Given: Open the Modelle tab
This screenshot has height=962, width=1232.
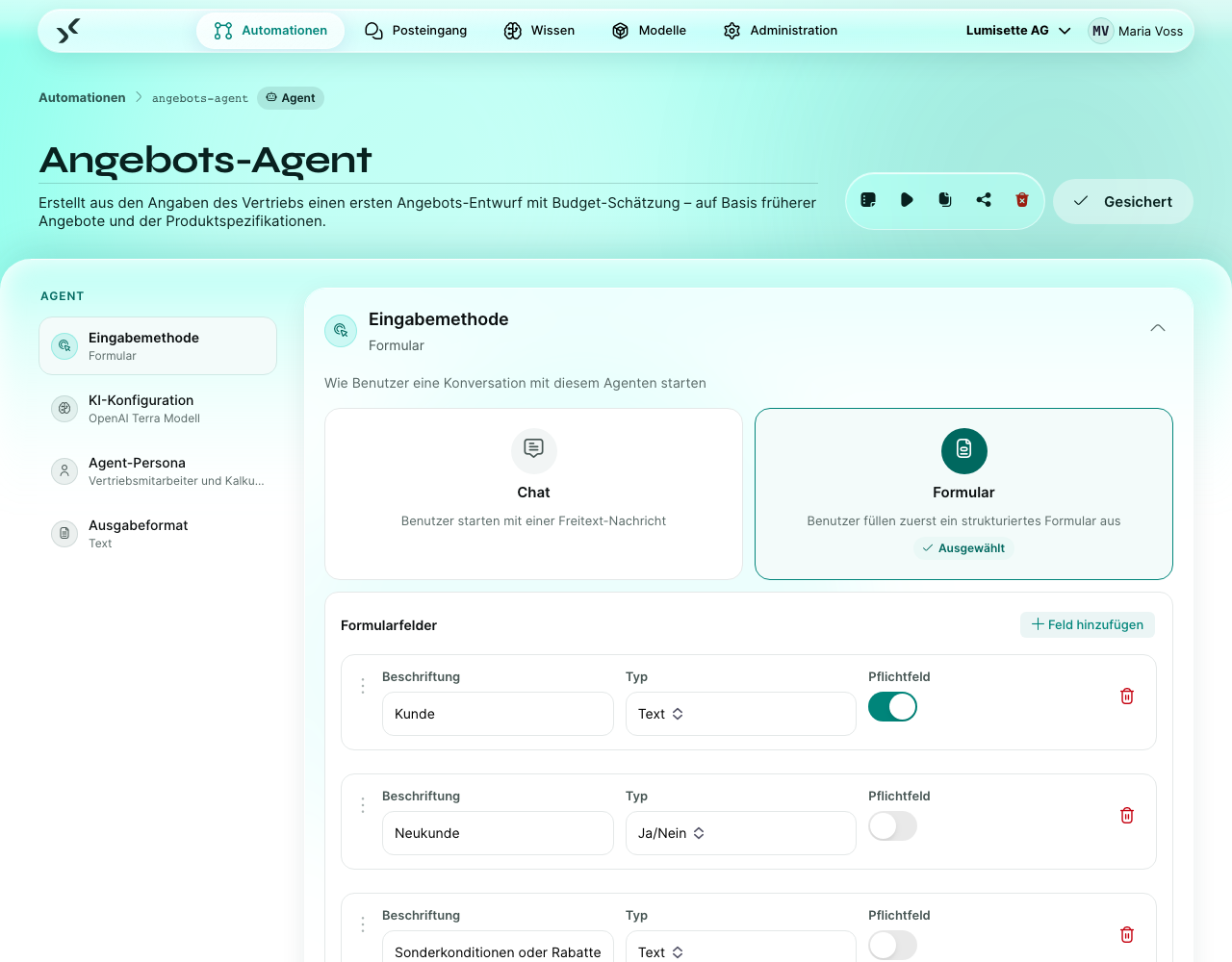Looking at the screenshot, I should click(649, 31).
